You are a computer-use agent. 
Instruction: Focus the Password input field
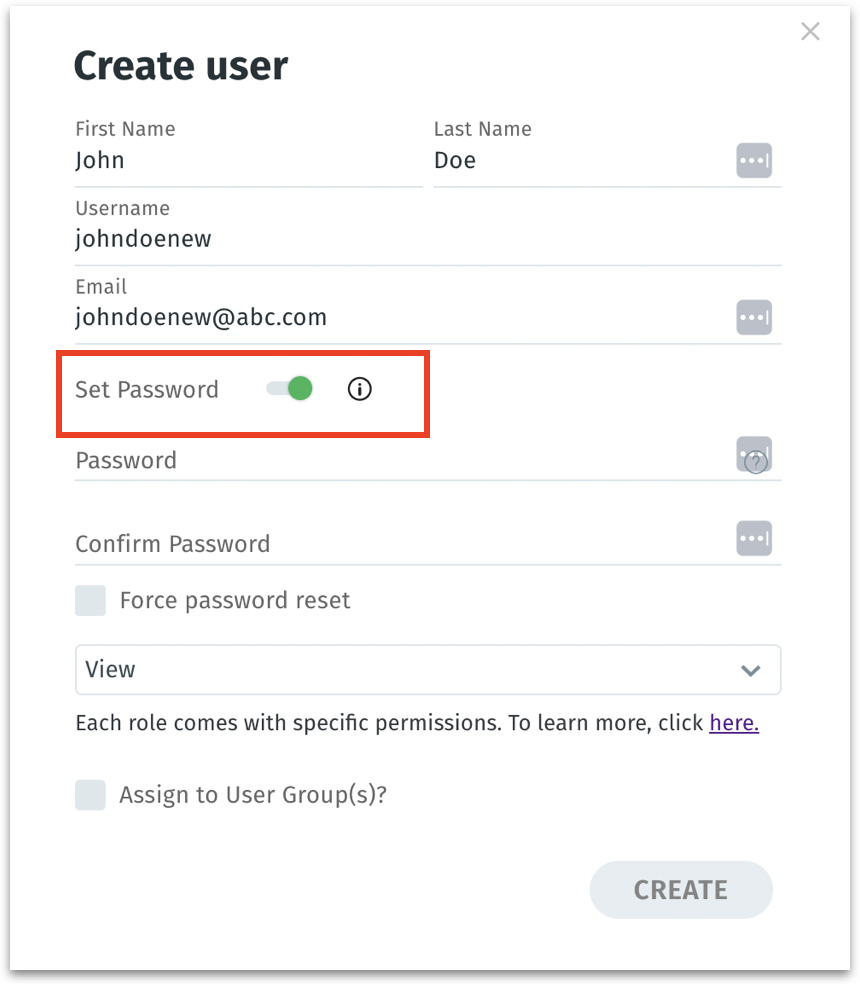click(x=400, y=461)
